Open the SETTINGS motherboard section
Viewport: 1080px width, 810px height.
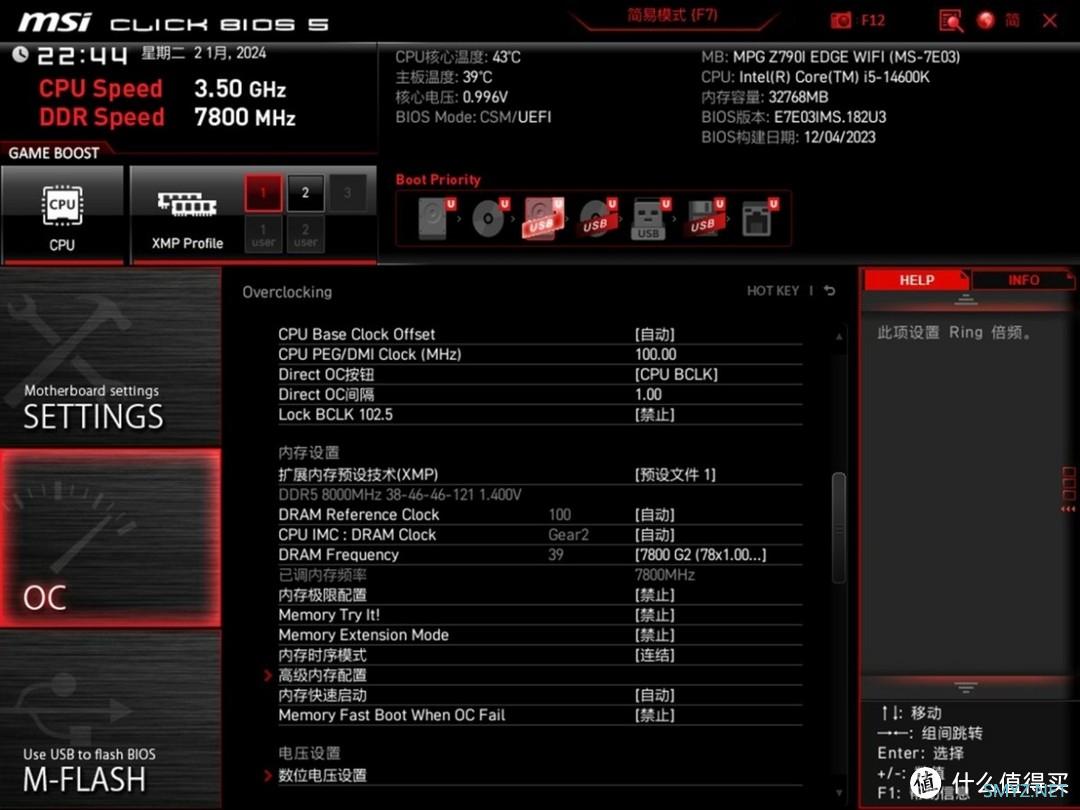(110, 357)
